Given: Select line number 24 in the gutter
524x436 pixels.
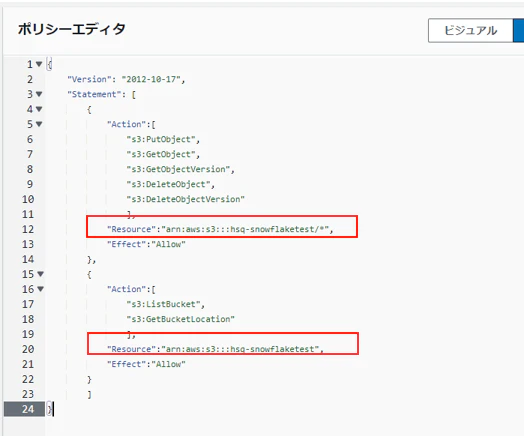Looking at the screenshot, I should click(x=28, y=409).
